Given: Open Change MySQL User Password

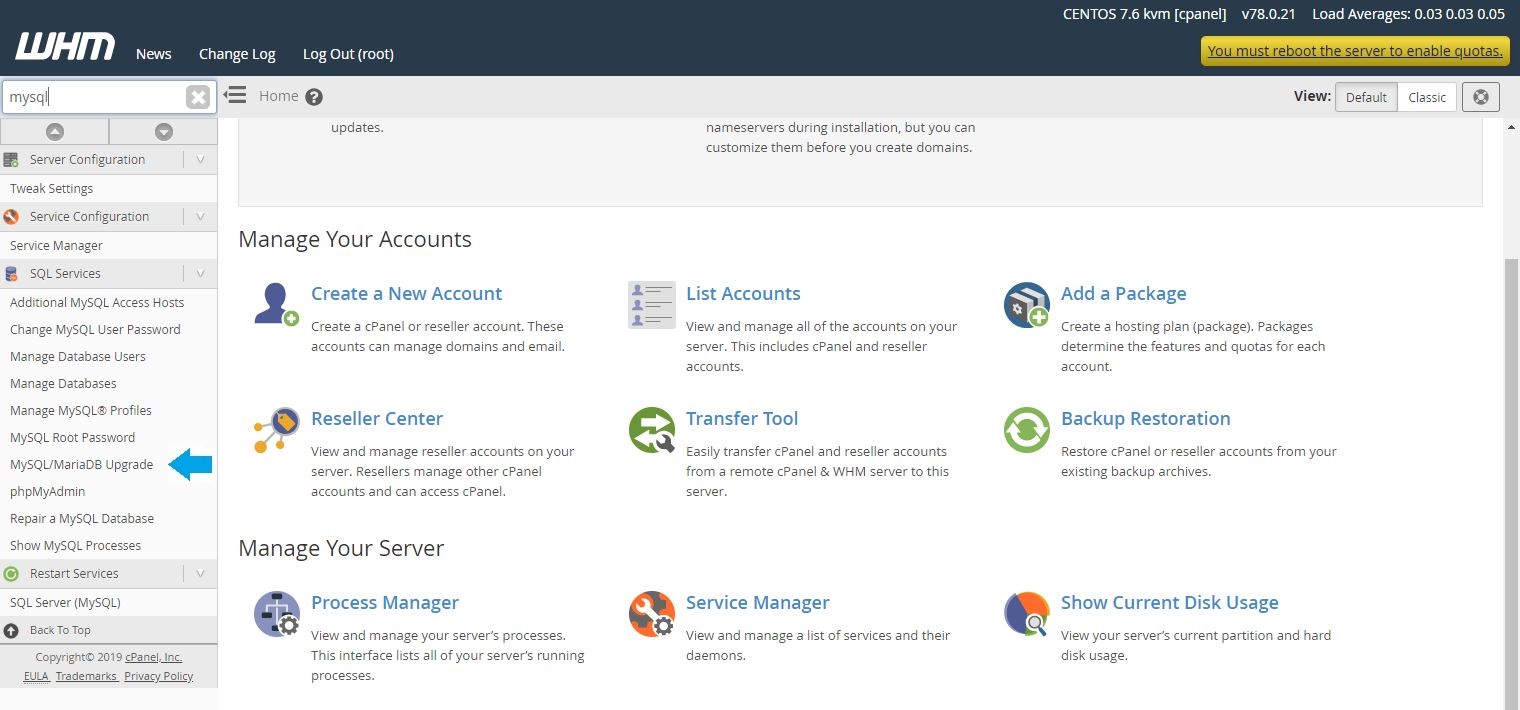Looking at the screenshot, I should pyautogui.click(x=95, y=330).
